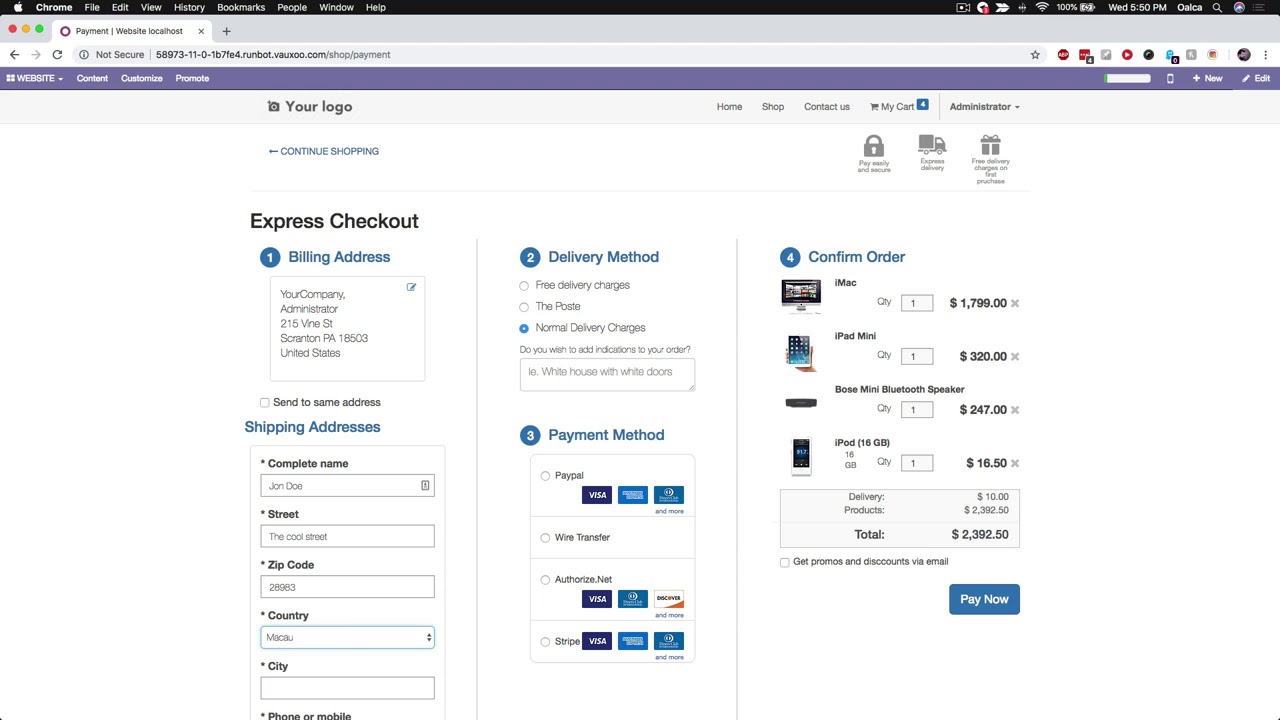Click the browser address bar URL

(273, 55)
